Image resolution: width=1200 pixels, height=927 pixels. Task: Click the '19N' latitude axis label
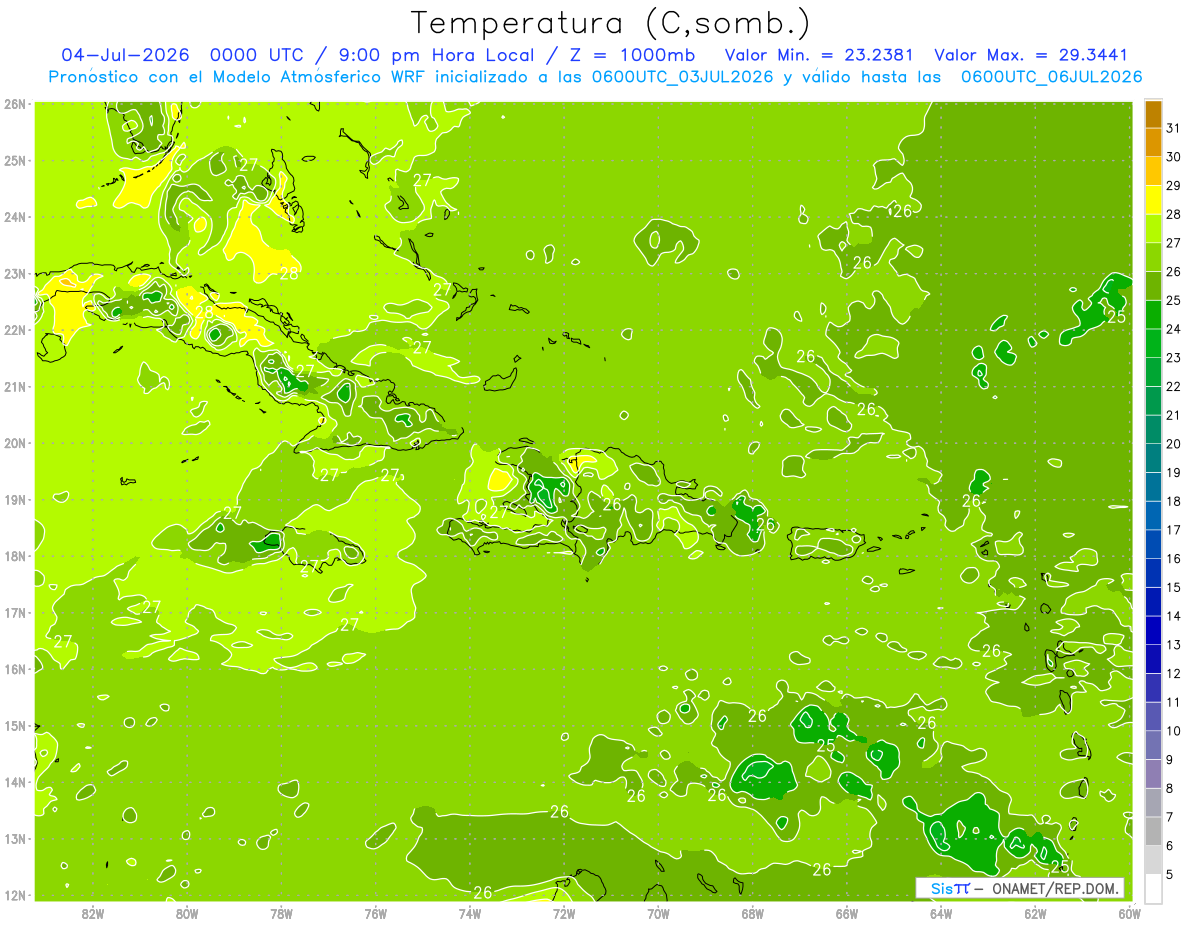coord(15,499)
